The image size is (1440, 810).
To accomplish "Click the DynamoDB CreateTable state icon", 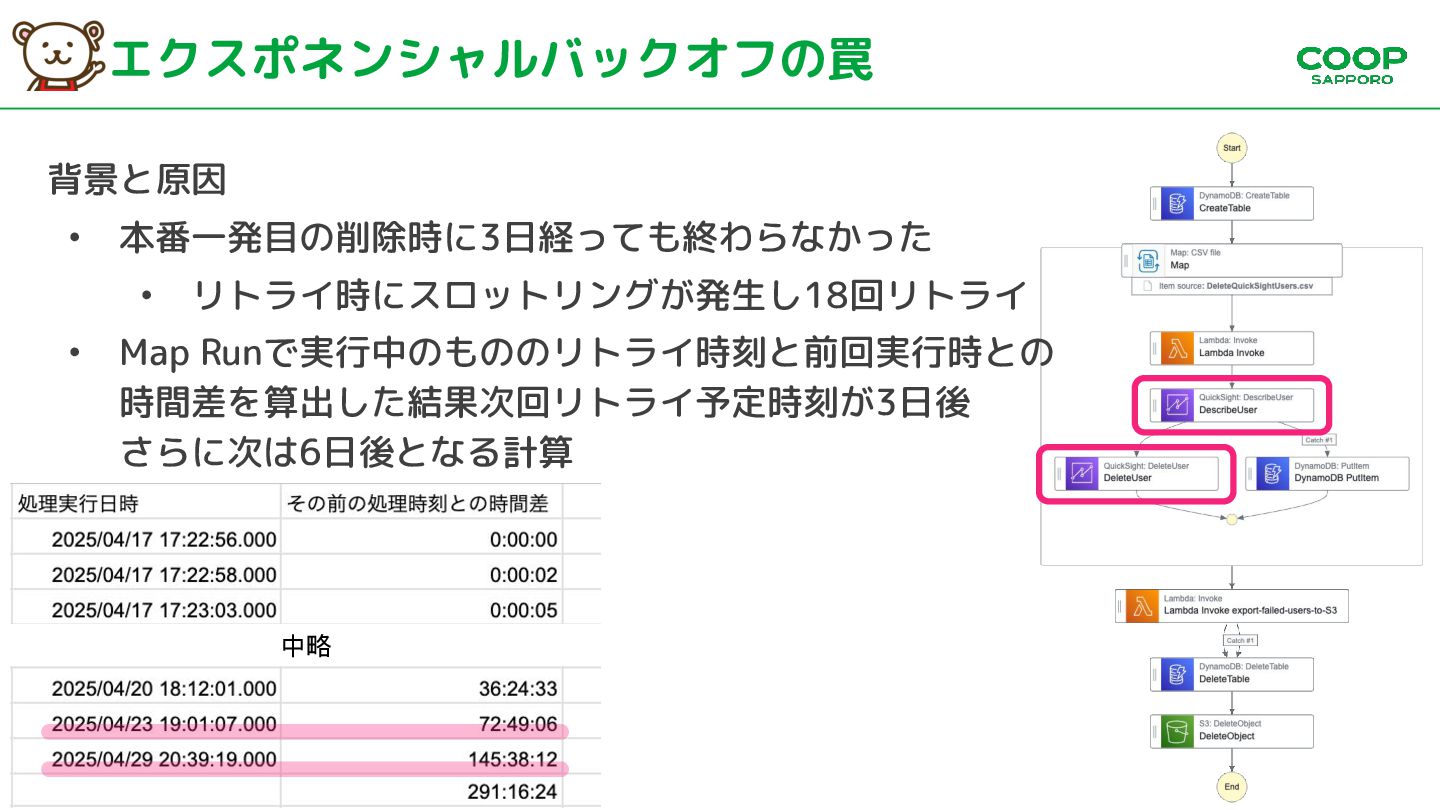I will pos(1177,204).
